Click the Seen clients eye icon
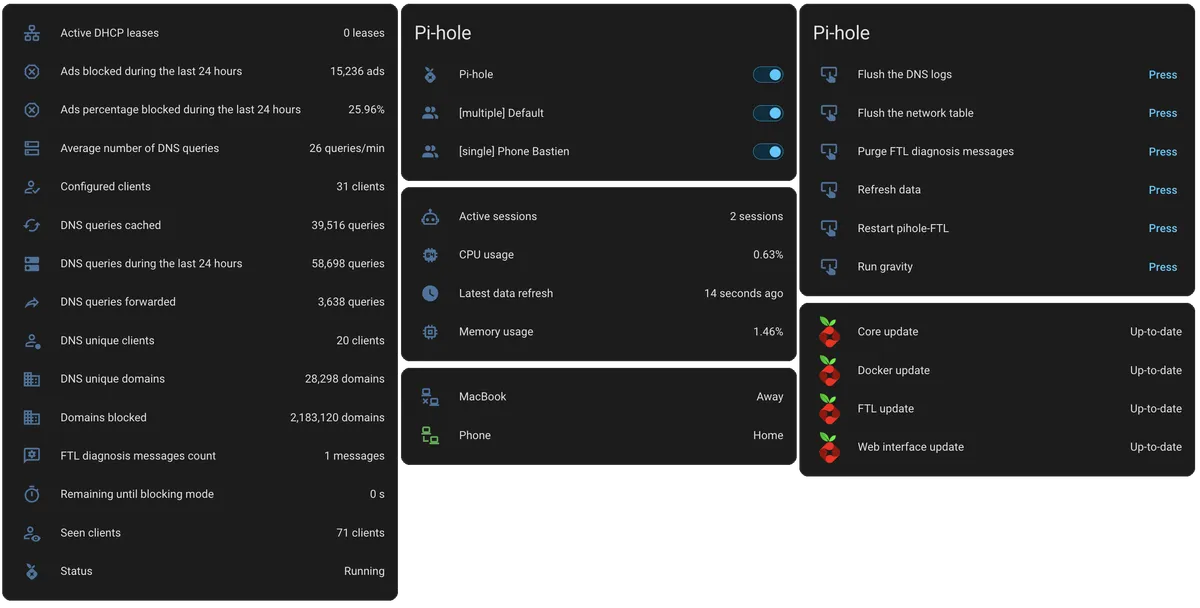The image size is (1200, 608). pos(32,533)
